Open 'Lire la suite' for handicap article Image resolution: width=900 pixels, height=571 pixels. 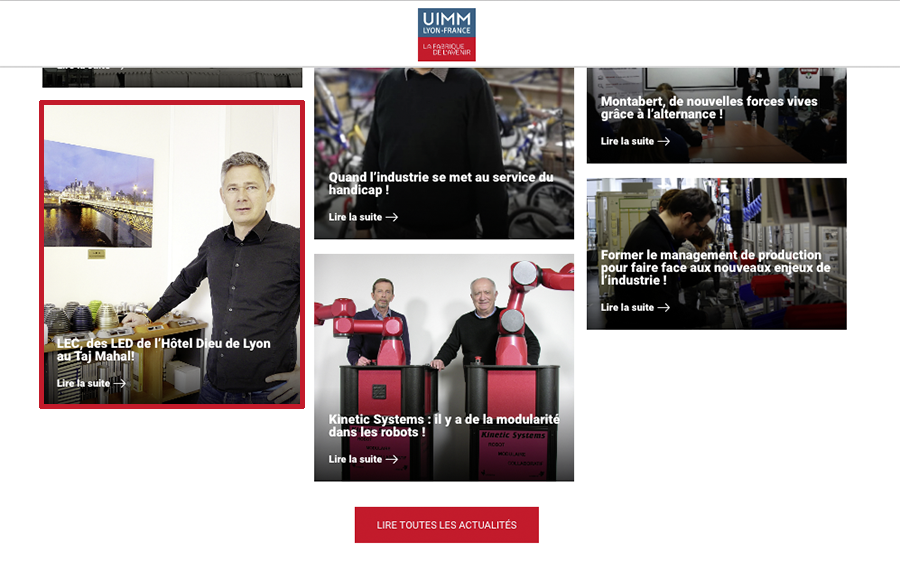[355, 217]
